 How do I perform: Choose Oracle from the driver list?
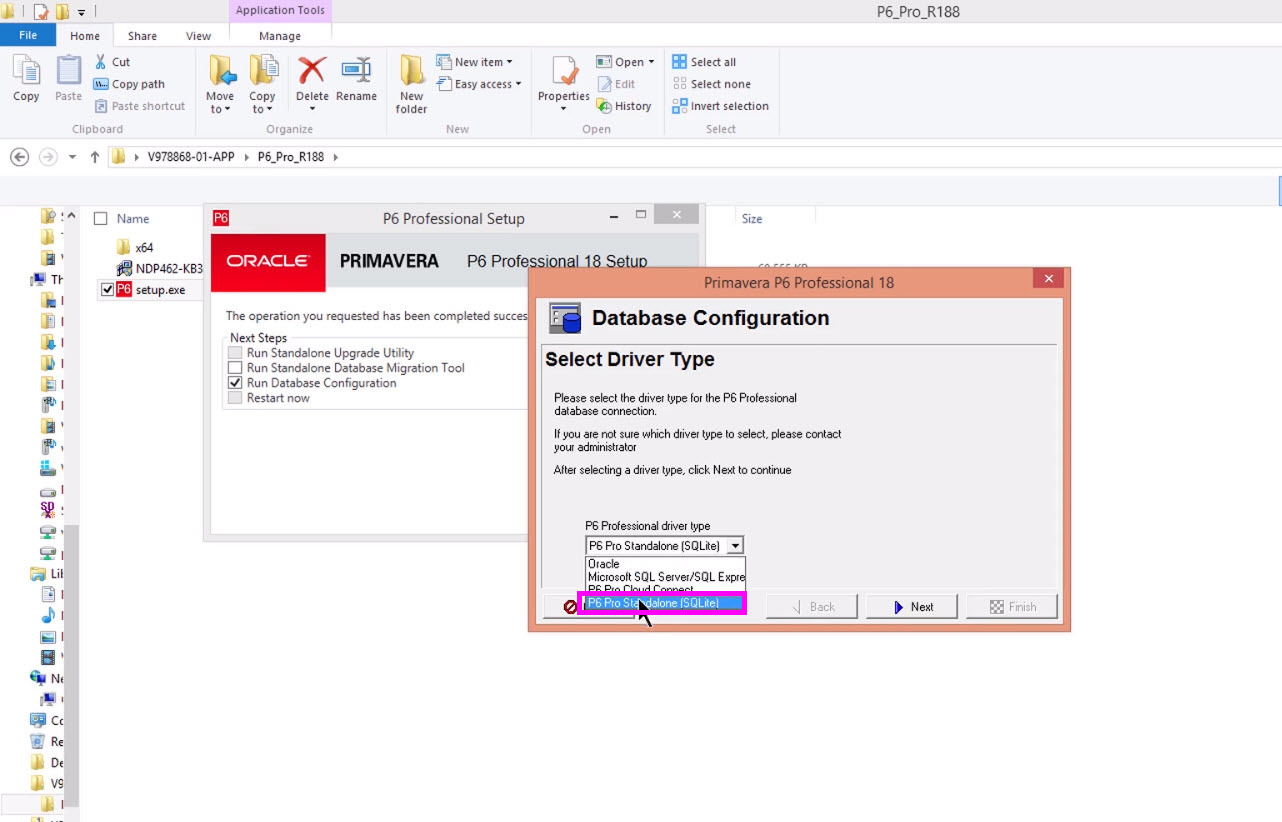[x=665, y=564]
